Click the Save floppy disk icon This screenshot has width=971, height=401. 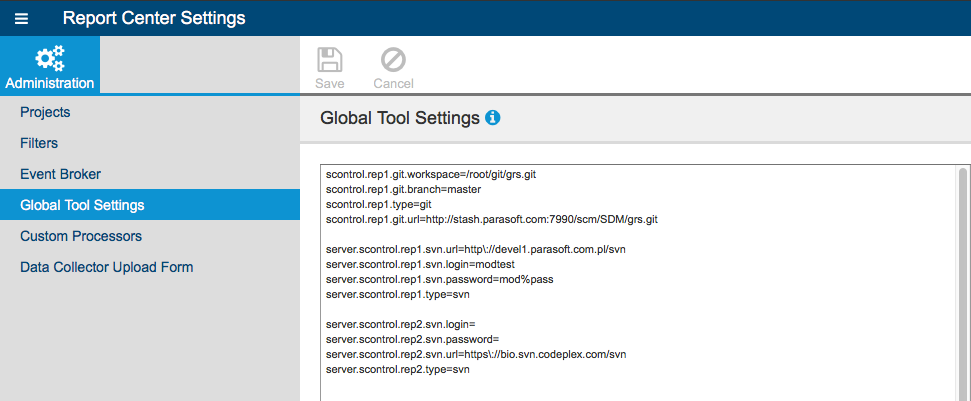[x=329, y=60]
